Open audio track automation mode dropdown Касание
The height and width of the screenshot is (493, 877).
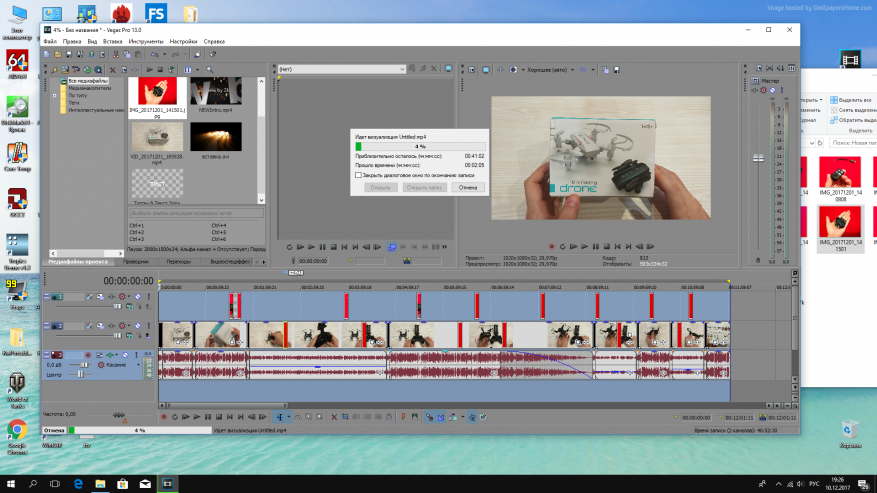click(118, 366)
